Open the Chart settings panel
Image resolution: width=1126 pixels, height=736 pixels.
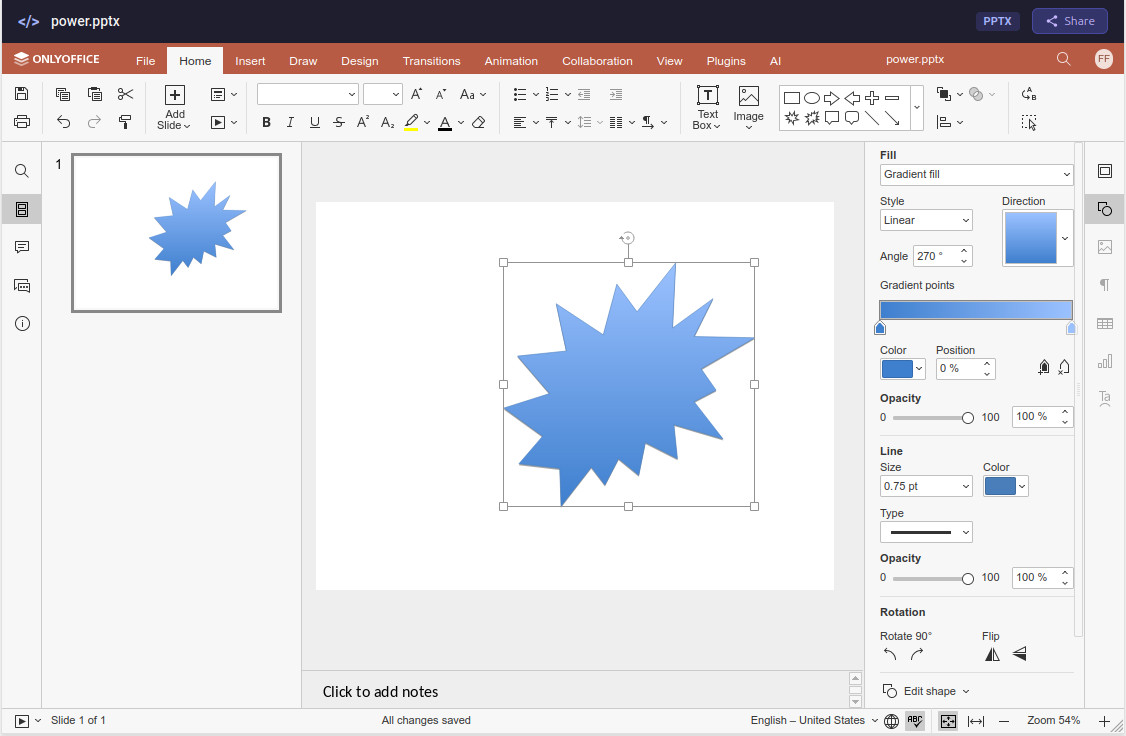1104,361
